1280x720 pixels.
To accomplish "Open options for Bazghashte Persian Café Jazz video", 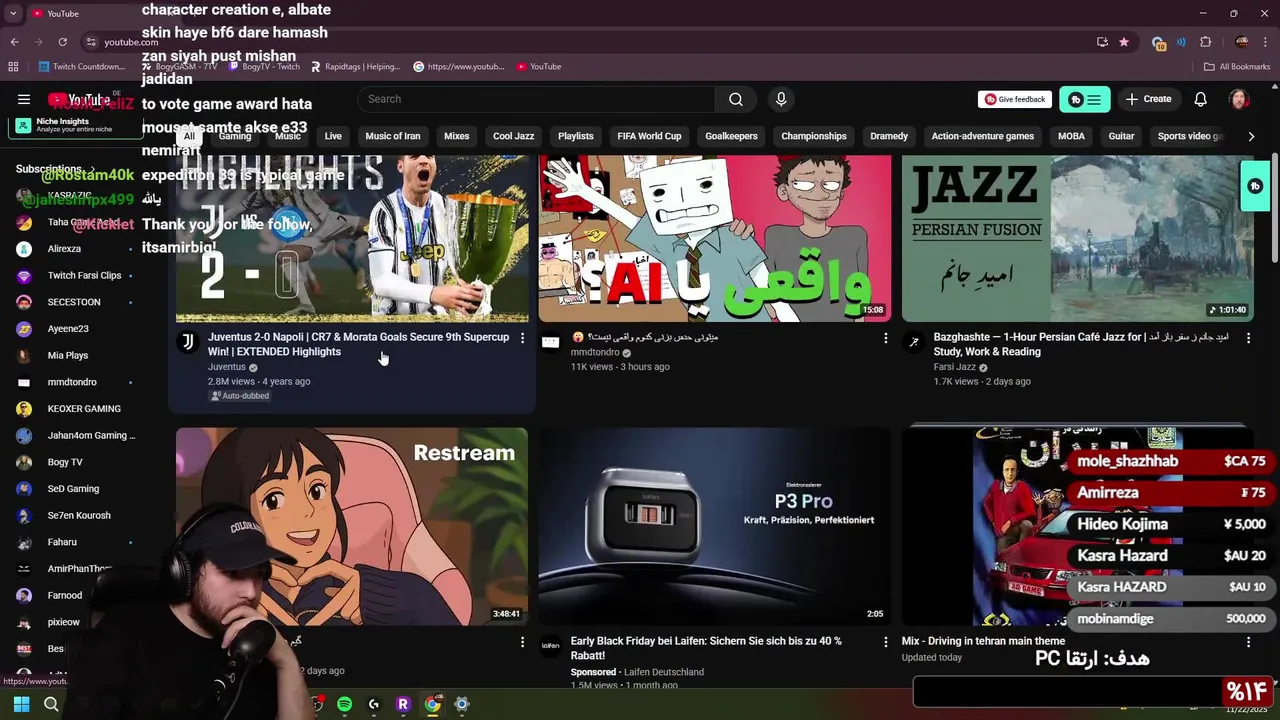I will click(1248, 338).
